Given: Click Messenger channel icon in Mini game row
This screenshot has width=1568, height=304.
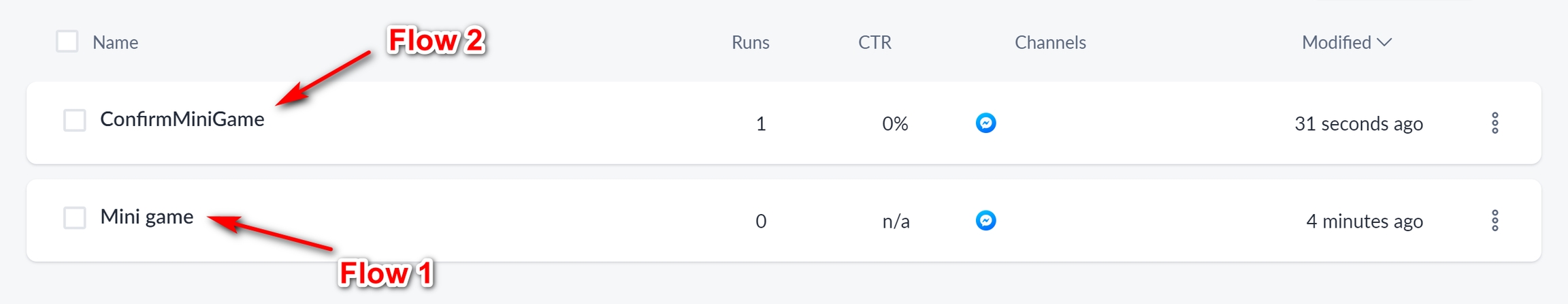Looking at the screenshot, I should 985,220.
